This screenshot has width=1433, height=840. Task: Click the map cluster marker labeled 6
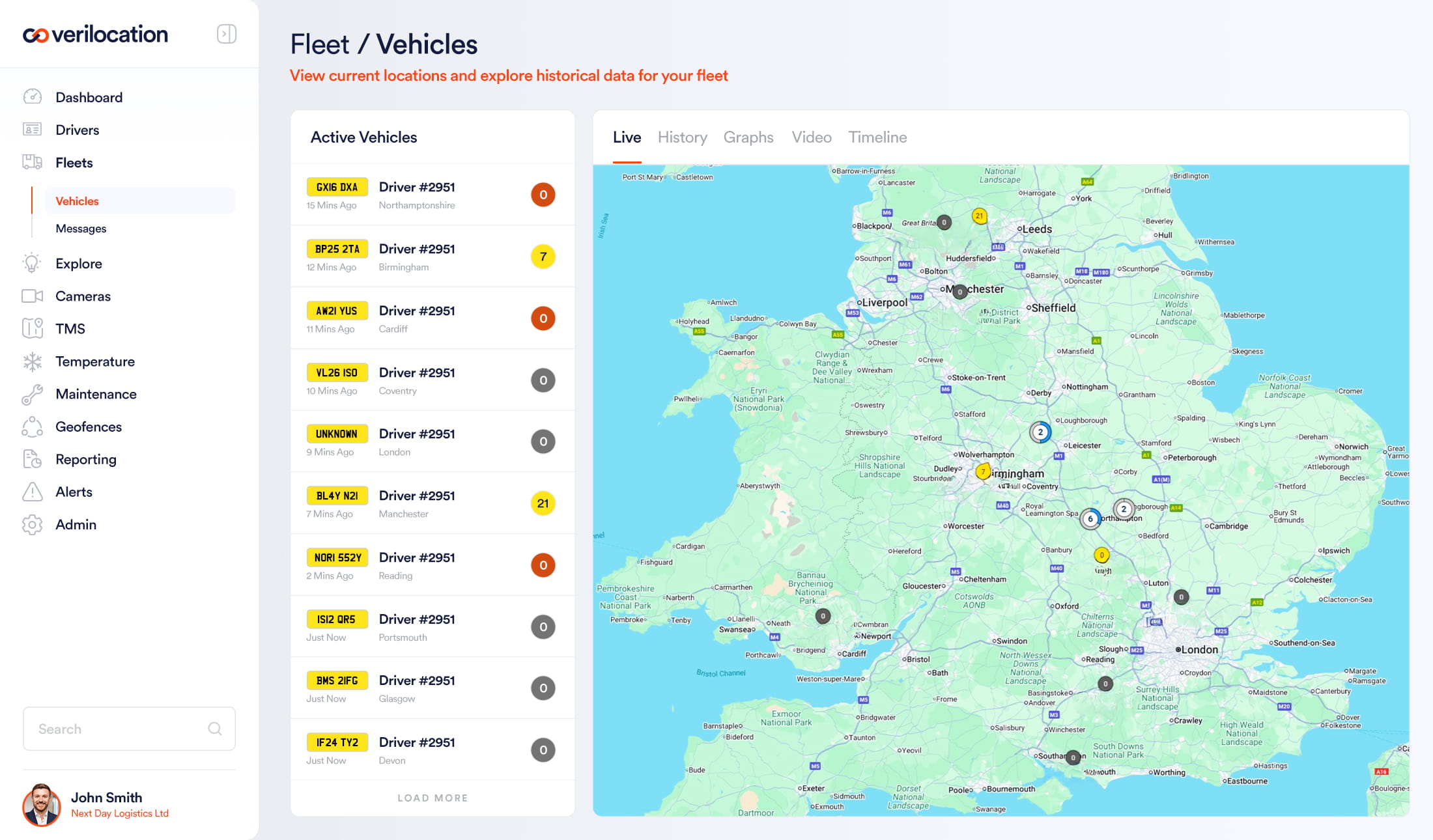click(1090, 518)
